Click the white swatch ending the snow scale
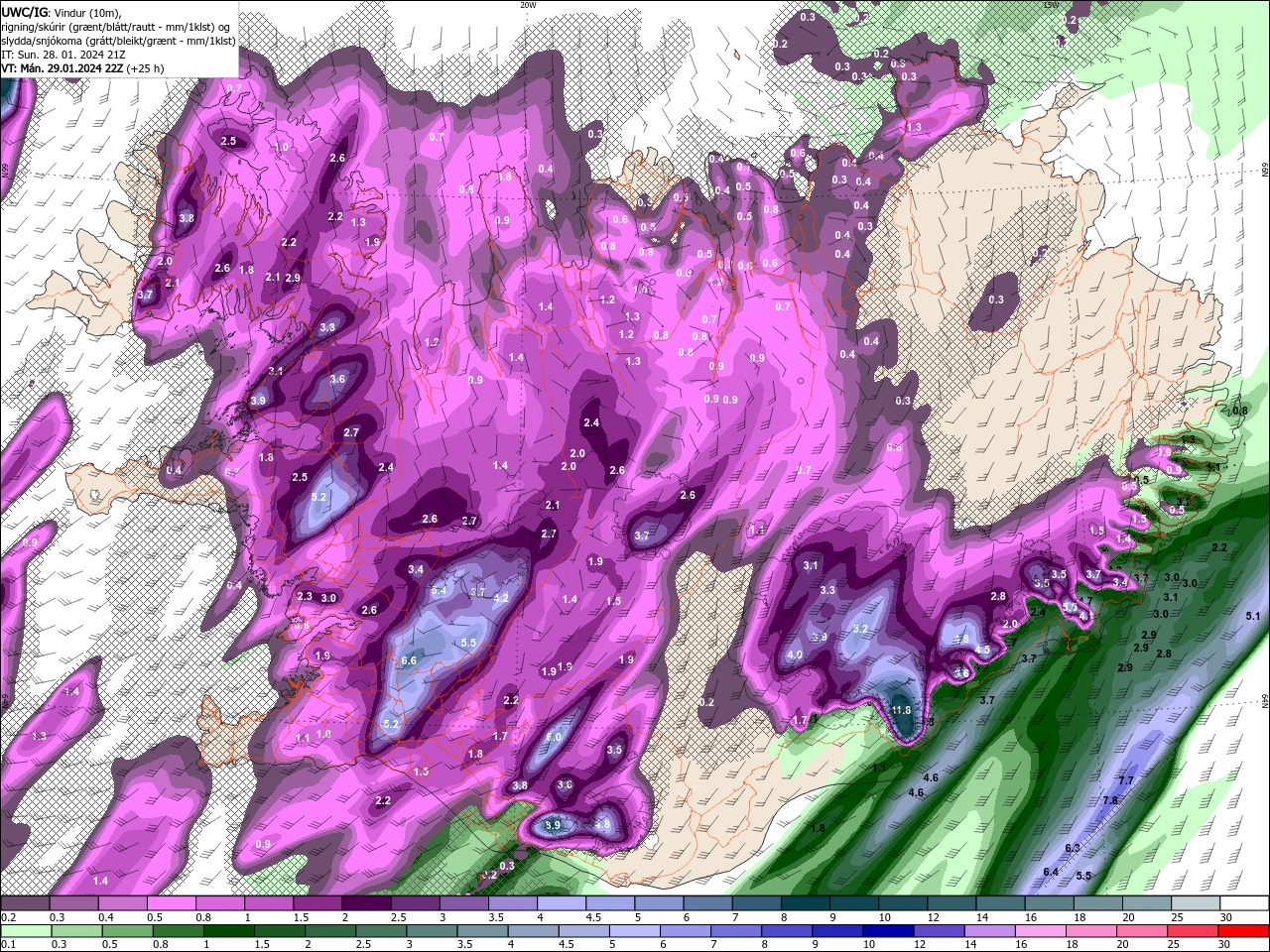Image resolution: width=1270 pixels, height=952 pixels. 1244,903
